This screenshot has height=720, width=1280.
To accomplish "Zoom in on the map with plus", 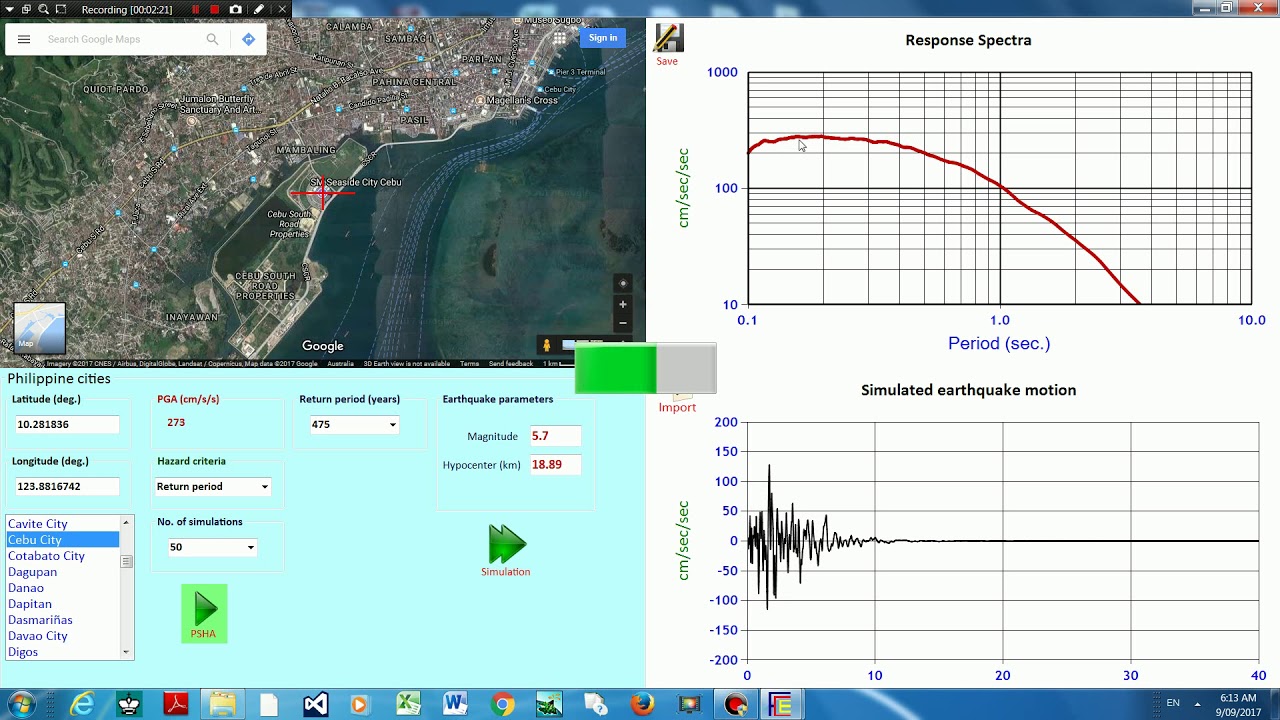I will pos(622,304).
